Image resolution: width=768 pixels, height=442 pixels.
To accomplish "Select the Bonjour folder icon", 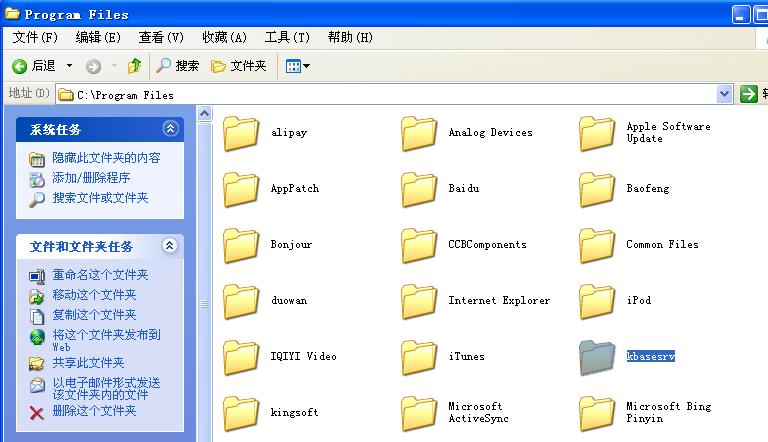I will pyautogui.click(x=240, y=245).
